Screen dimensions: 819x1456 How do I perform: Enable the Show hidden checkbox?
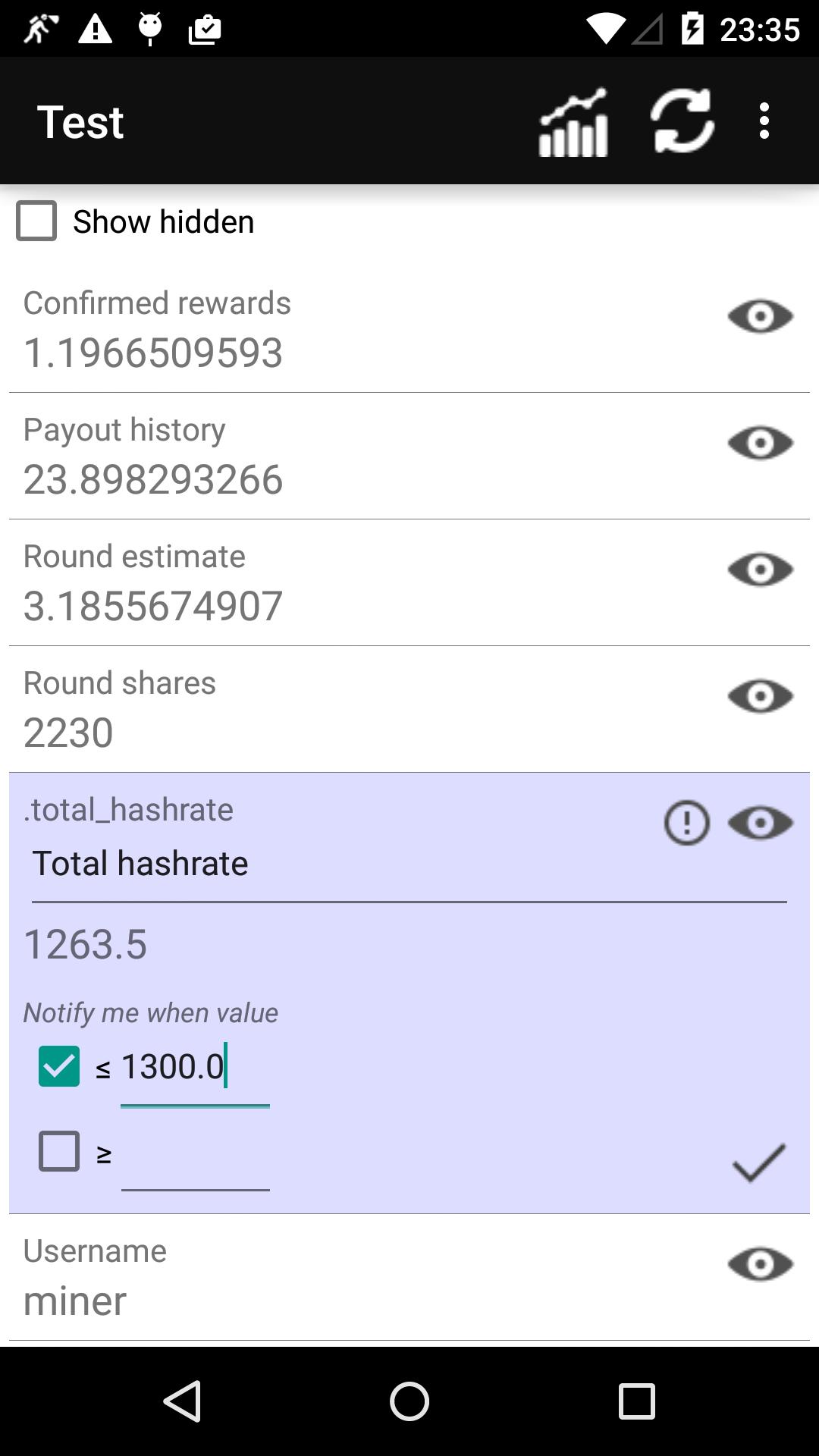36,221
